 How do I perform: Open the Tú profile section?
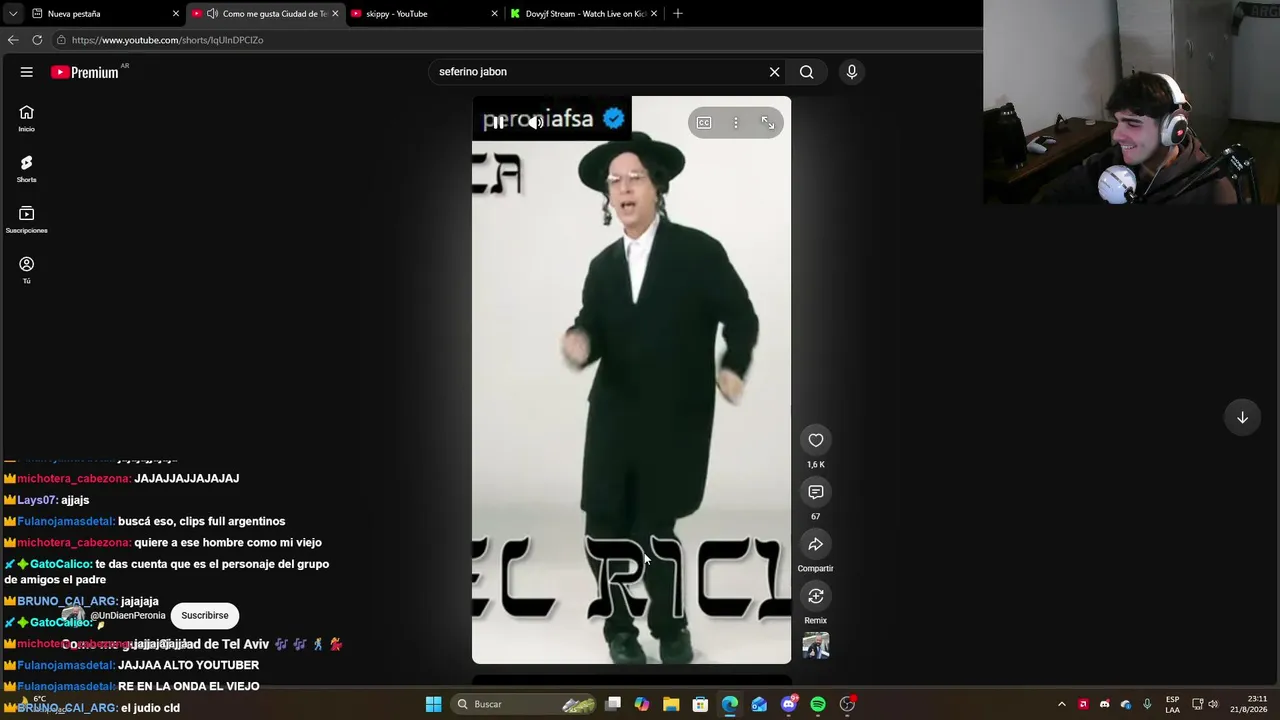click(26, 270)
